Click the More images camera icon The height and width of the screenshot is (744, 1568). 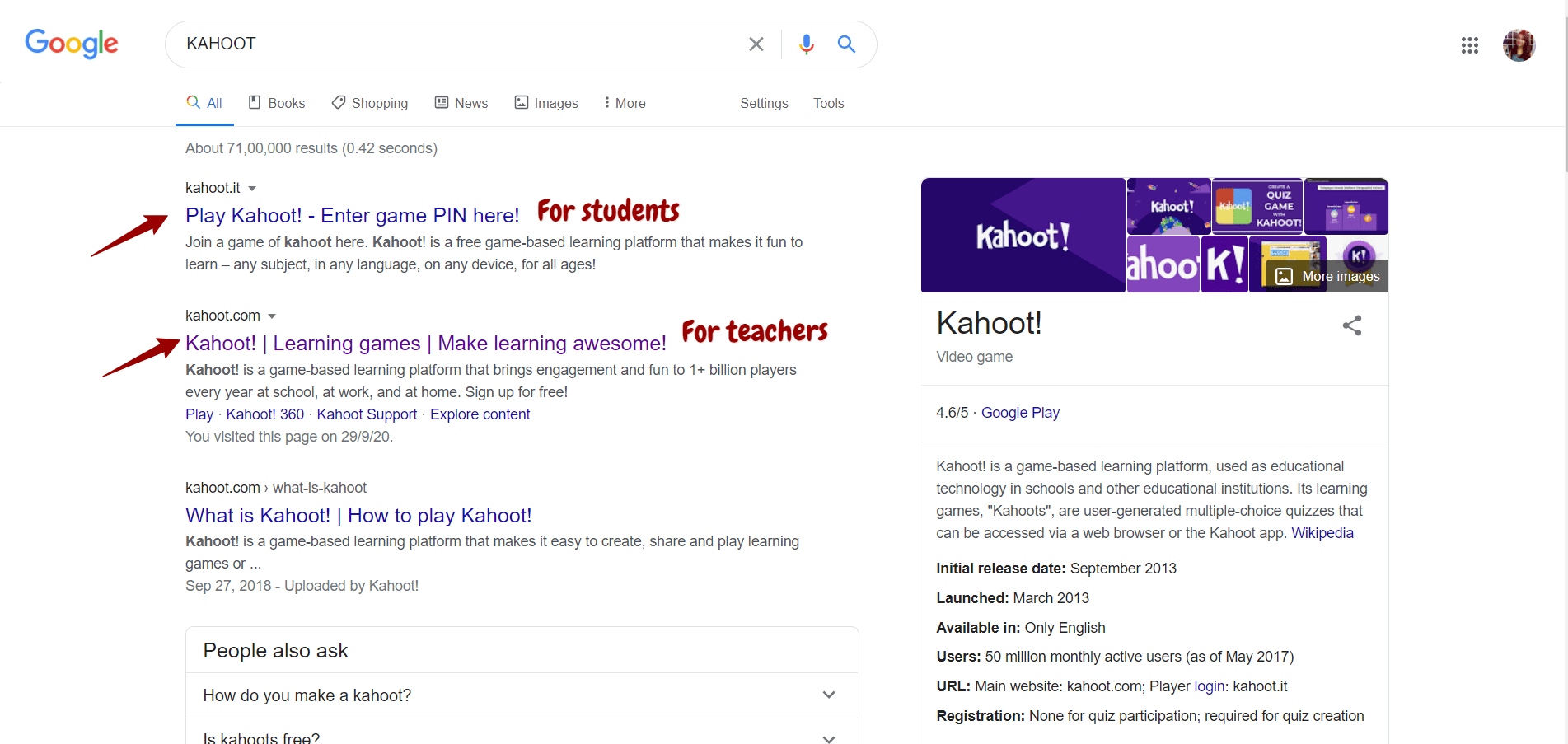click(x=1284, y=276)
